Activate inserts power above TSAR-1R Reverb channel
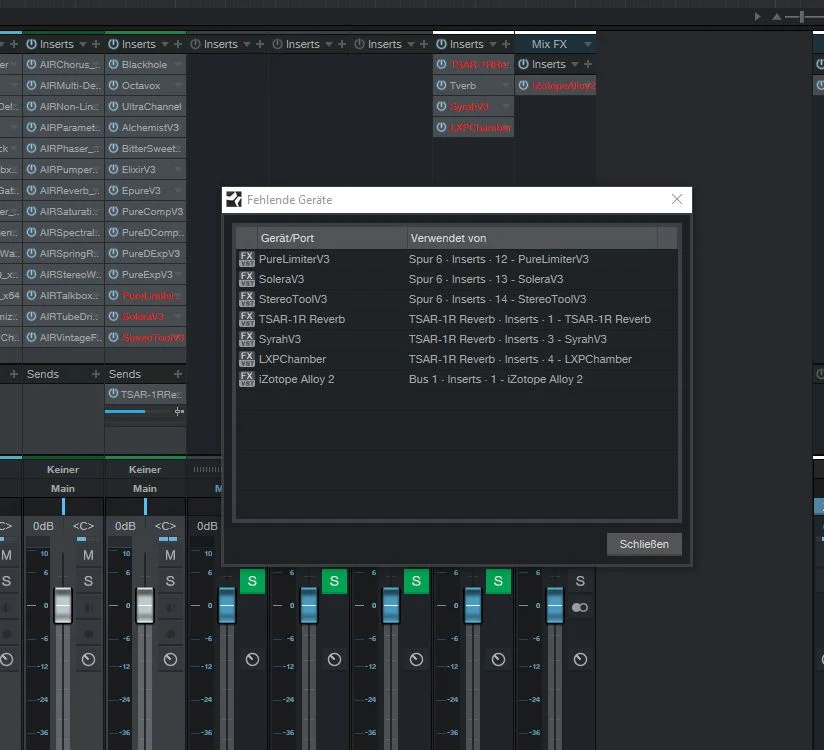 441,44
